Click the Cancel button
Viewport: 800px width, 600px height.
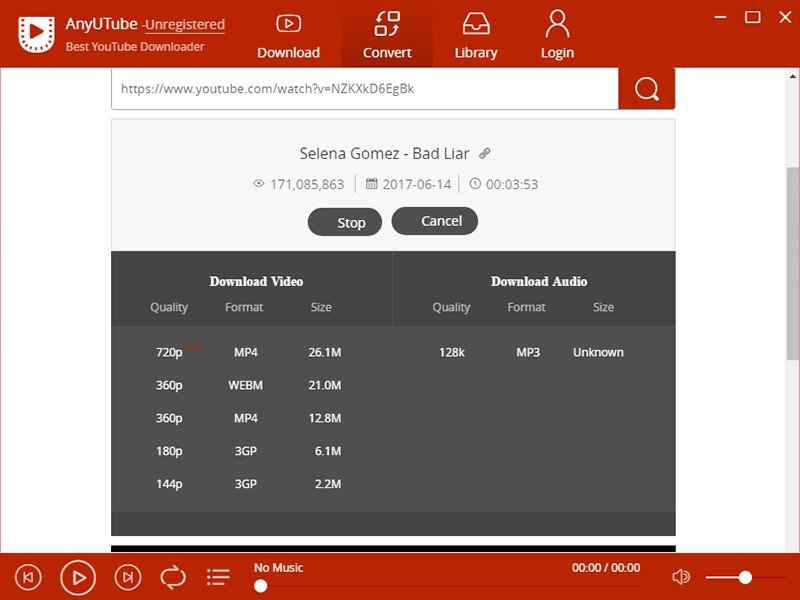click(435, 221)
